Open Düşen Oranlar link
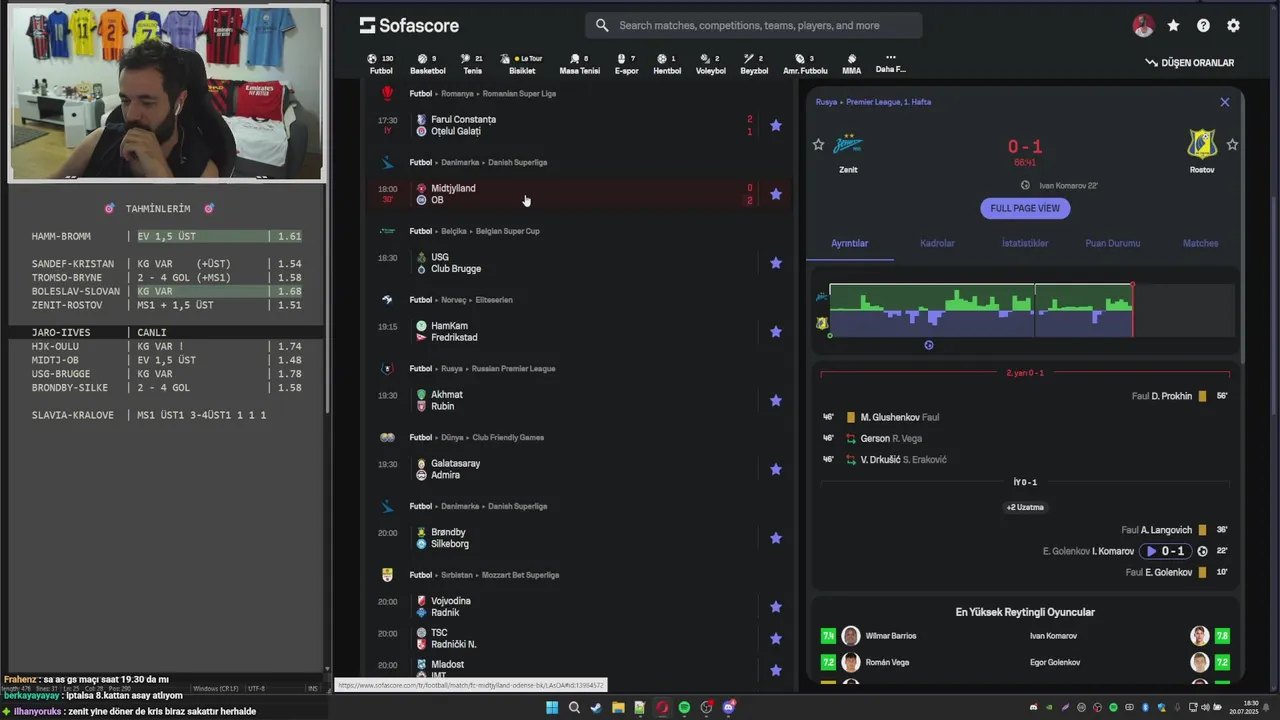The width and height of the screenshot is (1280, 720). (1190, 63)
